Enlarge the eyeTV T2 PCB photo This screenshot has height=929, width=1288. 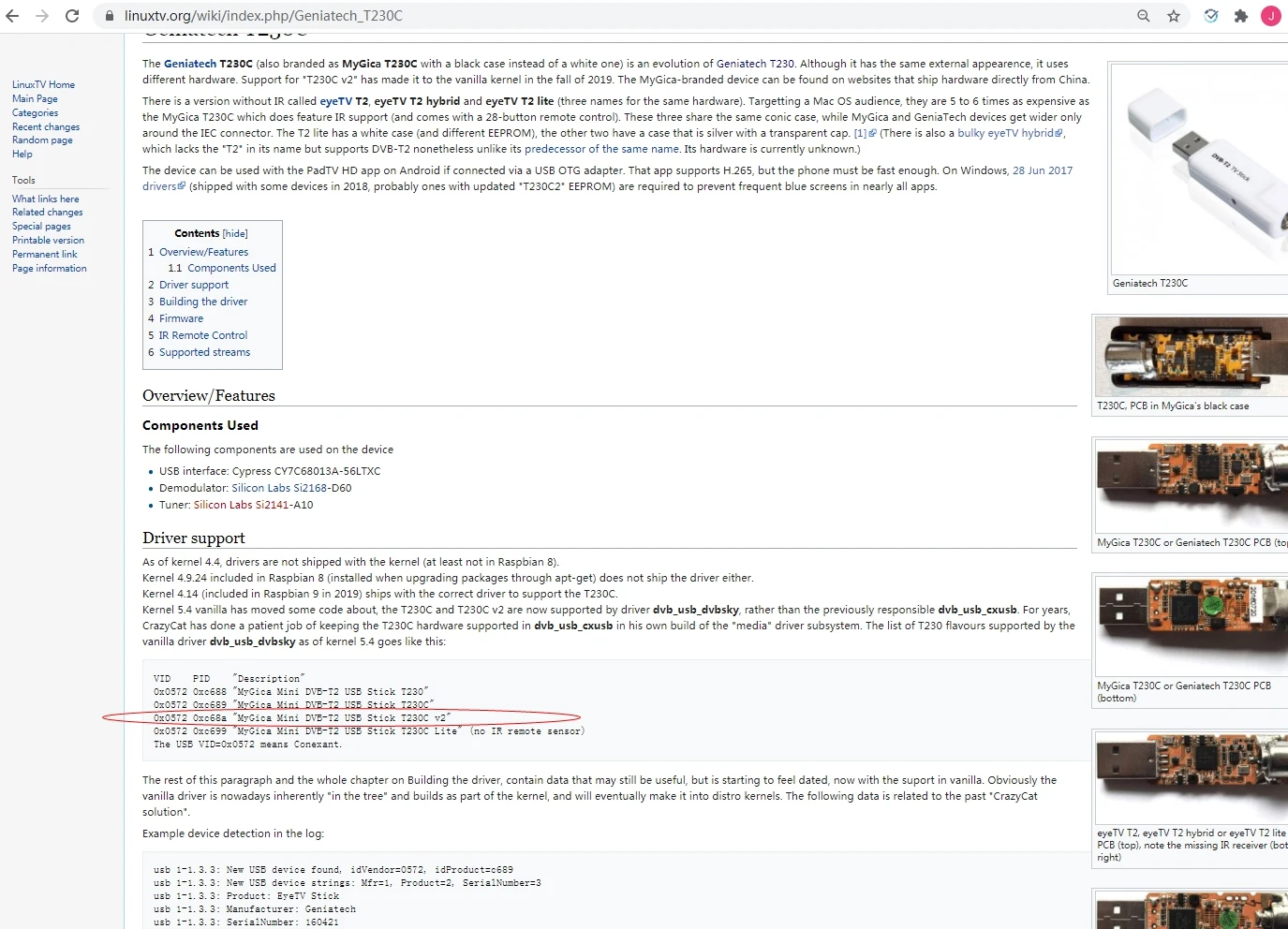point(1192,778)
